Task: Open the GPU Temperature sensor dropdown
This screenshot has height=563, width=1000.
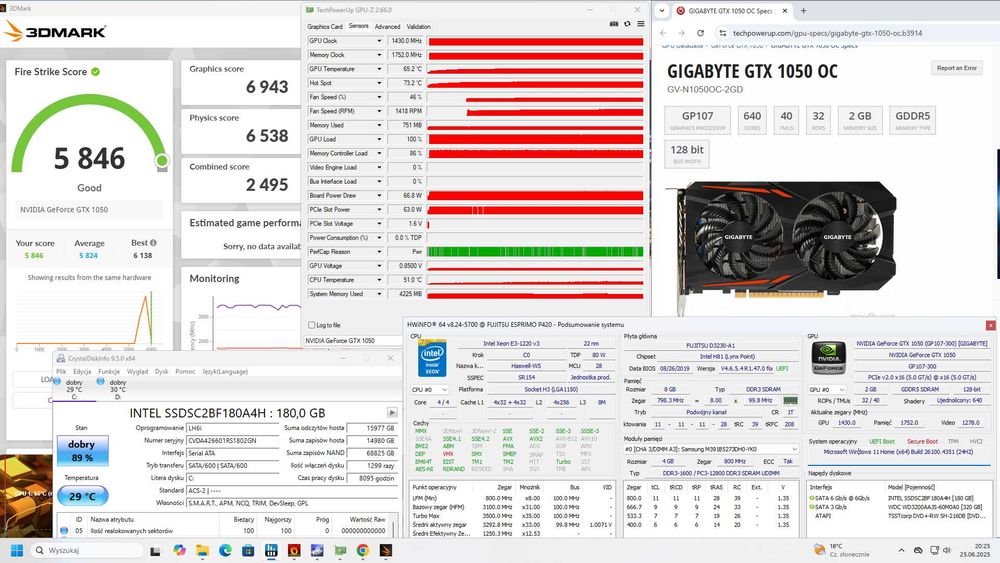Action: click(x=379, y=69)
